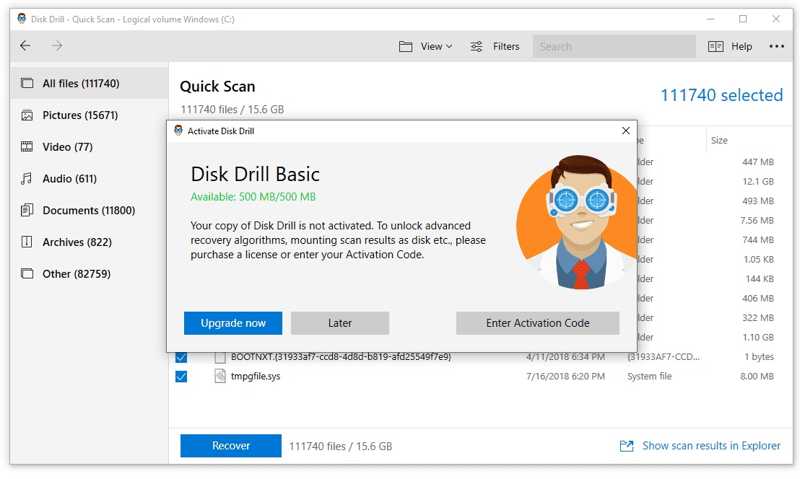
Task: Minimize the Disk Drill window
Action: pyautogui.click(x=711, y=19)
